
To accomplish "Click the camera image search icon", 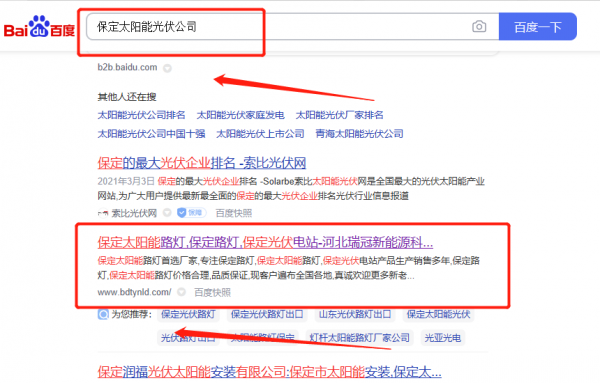I will pos(479,26).
